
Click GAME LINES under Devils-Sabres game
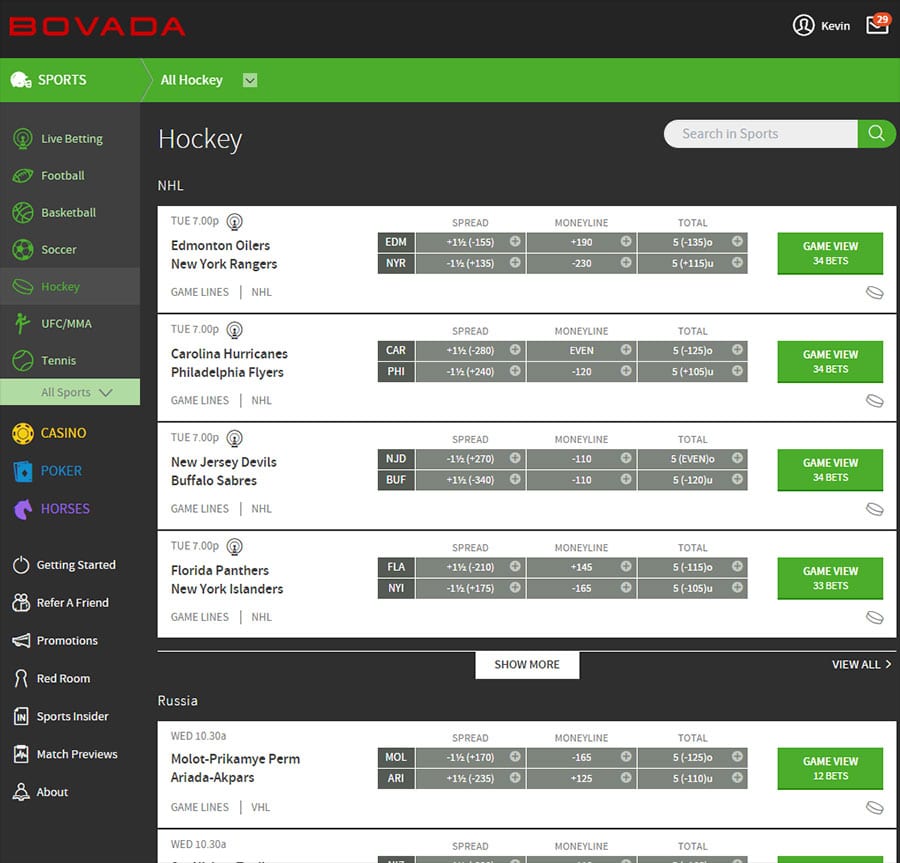point(200,509)
